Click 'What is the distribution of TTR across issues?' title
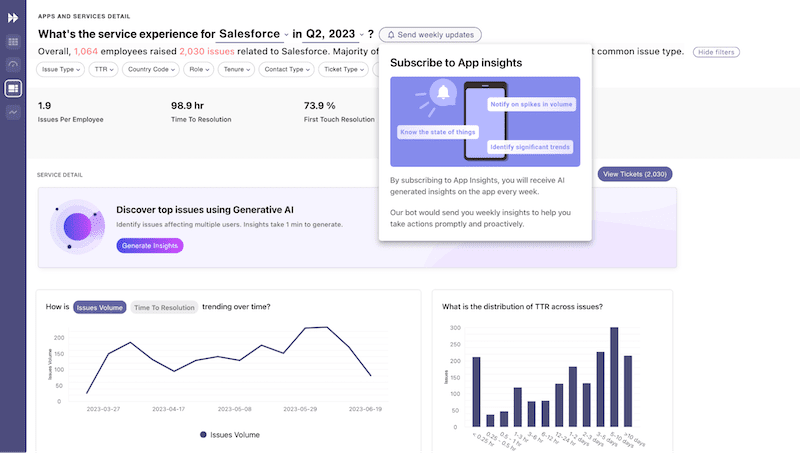The width and height of the screenshot is (800, 453). tap(522, 307)
